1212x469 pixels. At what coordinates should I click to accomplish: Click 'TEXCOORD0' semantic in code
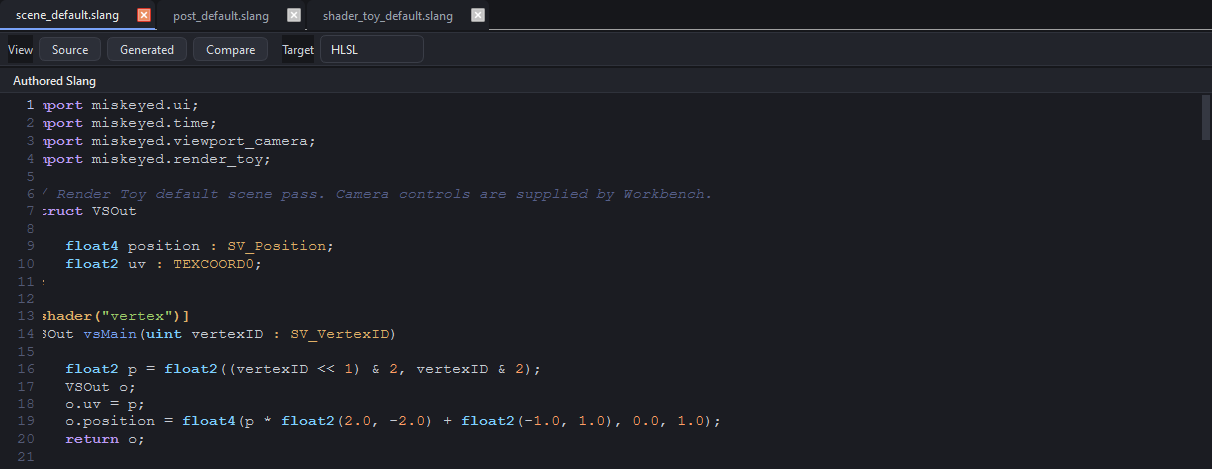tap(214, 264)
